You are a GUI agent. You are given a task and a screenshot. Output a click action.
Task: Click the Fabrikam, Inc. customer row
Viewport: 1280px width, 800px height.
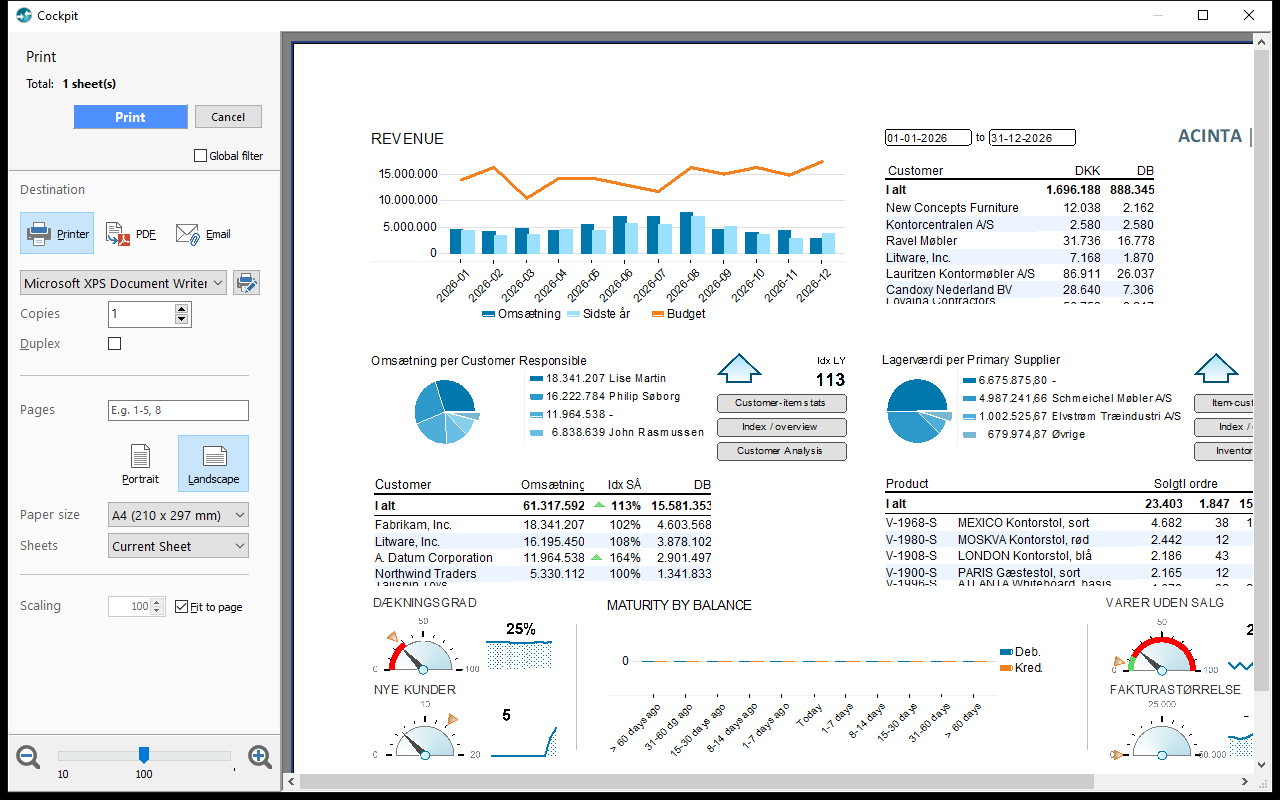pos(543,524)
